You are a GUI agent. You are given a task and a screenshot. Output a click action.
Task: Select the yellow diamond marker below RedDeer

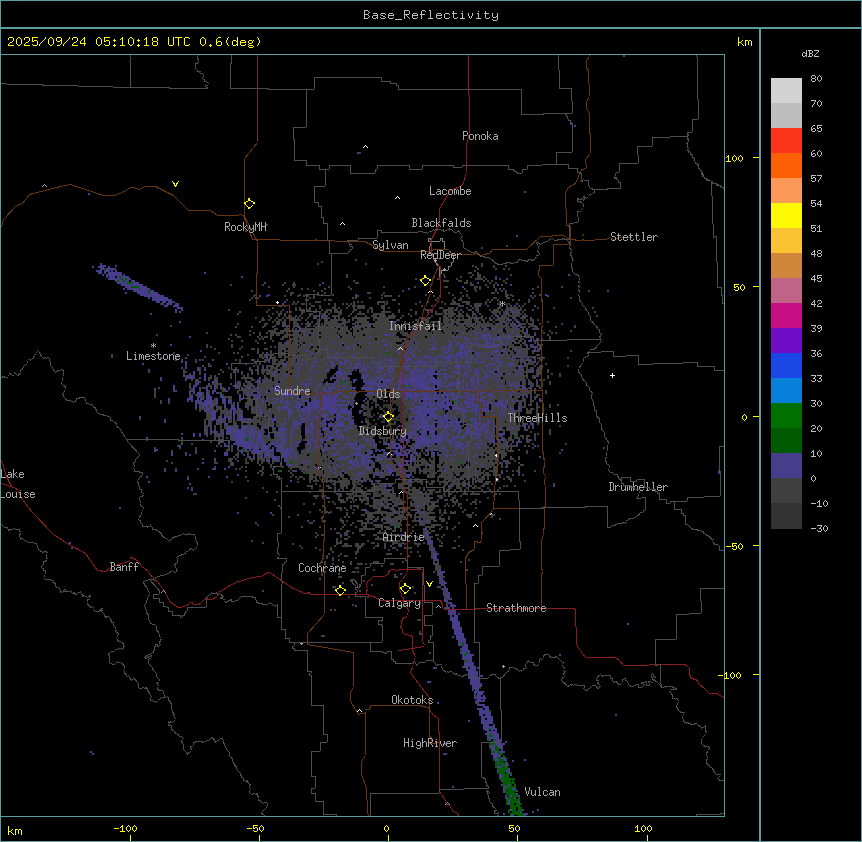[x=425, y=281]
